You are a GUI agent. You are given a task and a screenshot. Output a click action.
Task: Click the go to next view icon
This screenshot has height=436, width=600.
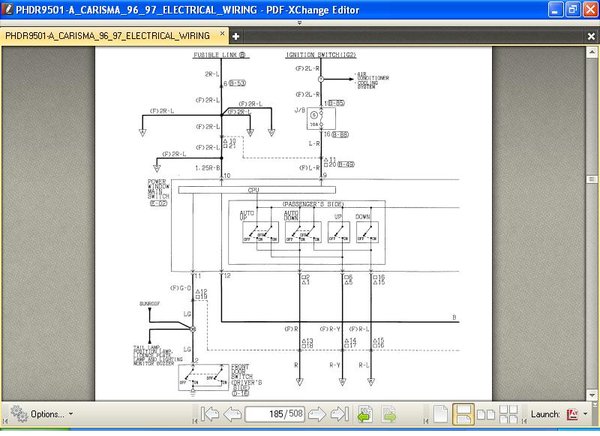pyautogui.click(x=389, y=414)
